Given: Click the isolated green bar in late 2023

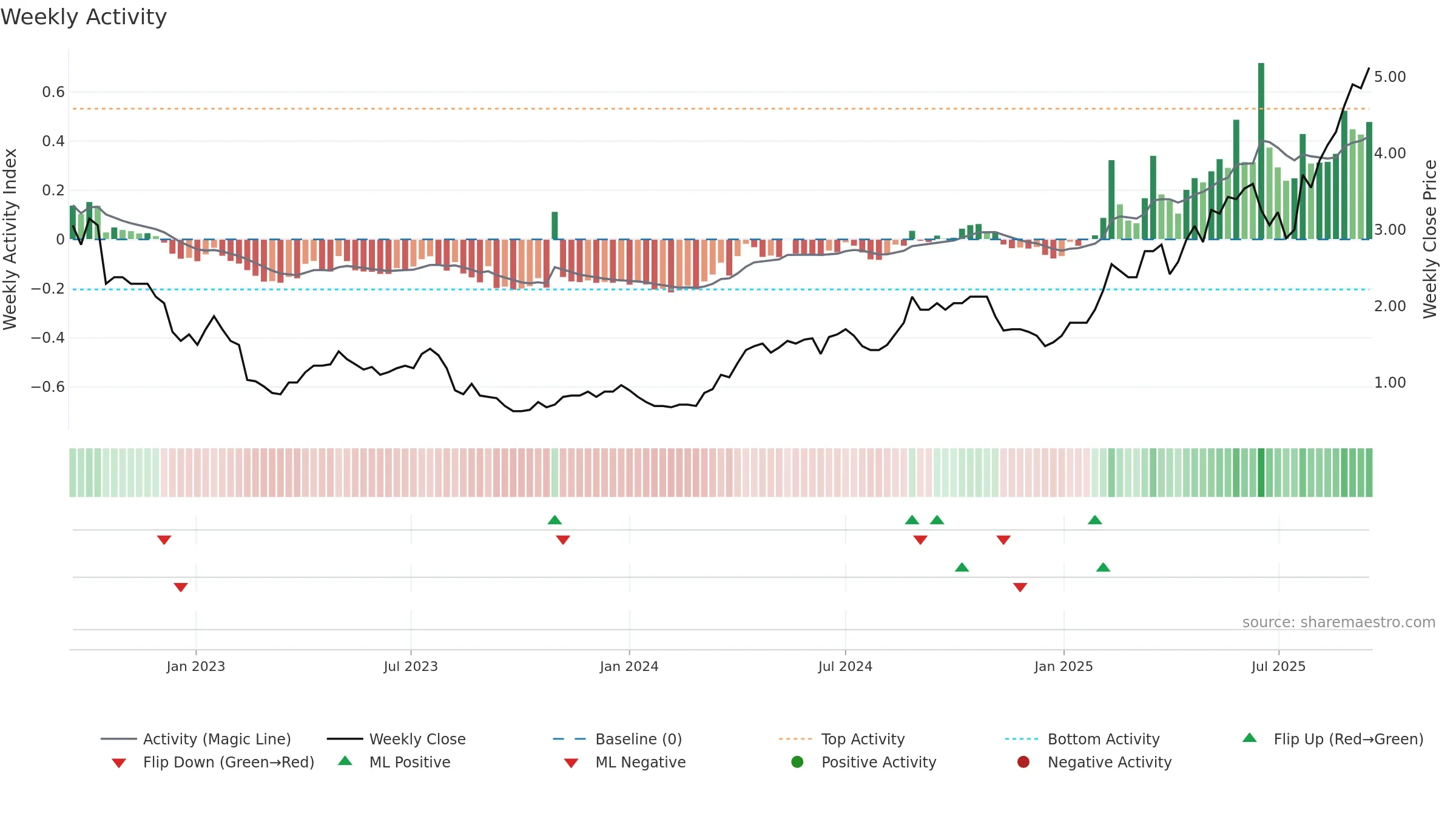Looking at the screenshot, I should [554, 226].
